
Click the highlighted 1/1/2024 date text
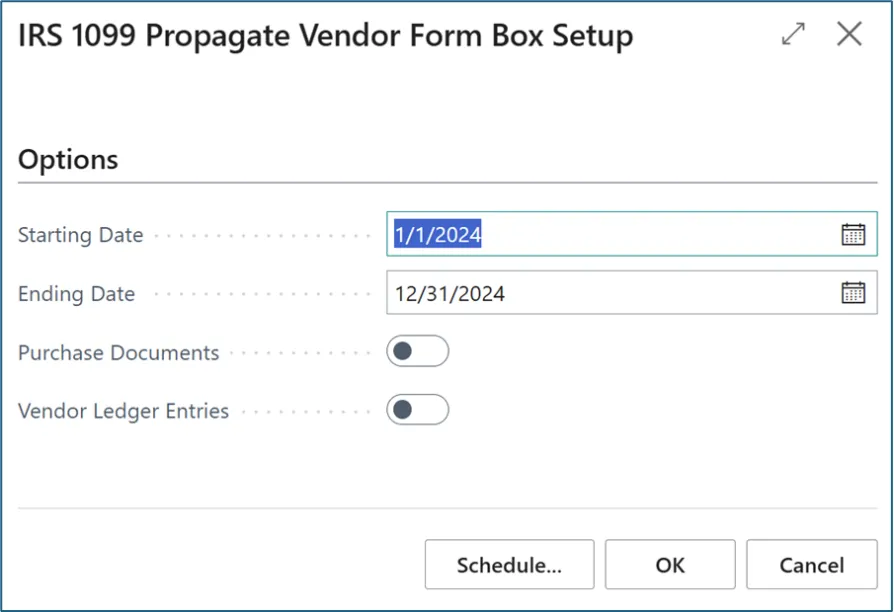click(438, 235)
